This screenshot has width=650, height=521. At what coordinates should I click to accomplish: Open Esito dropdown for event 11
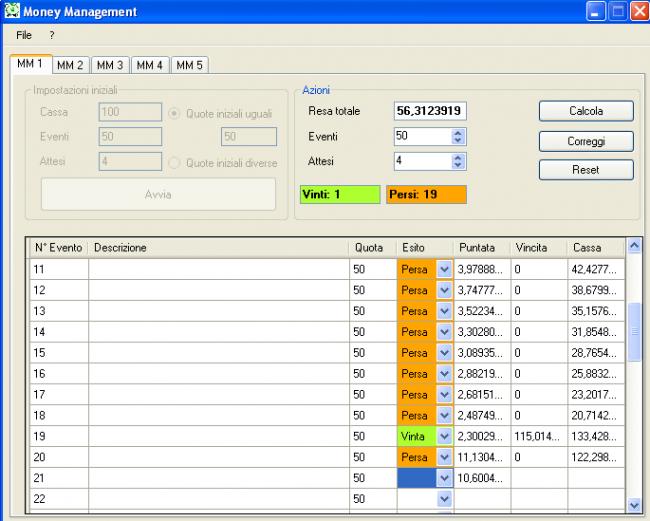(x=444, y=269)
